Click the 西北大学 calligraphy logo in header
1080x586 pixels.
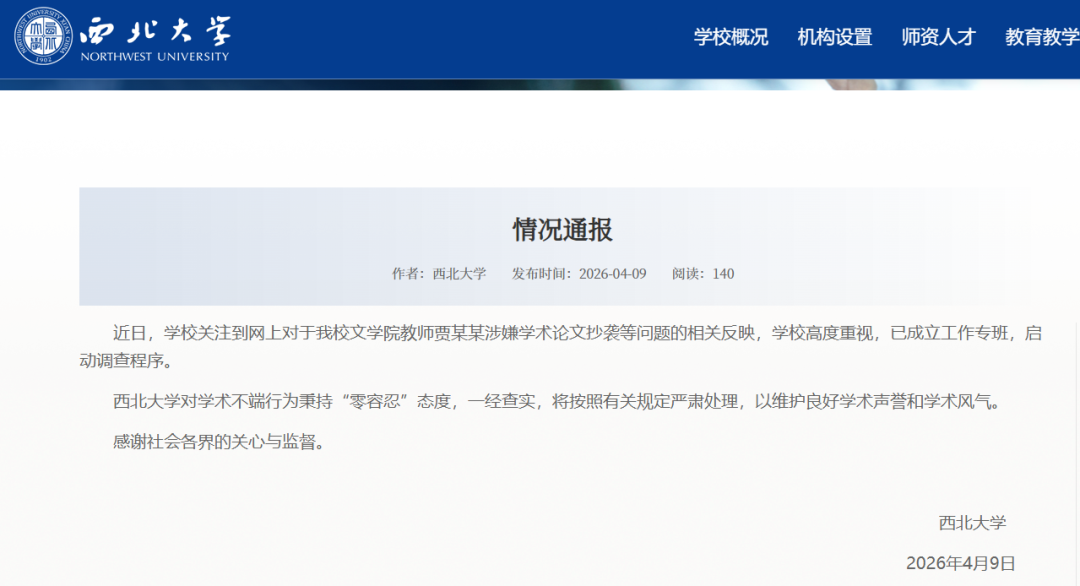[155, 30]
